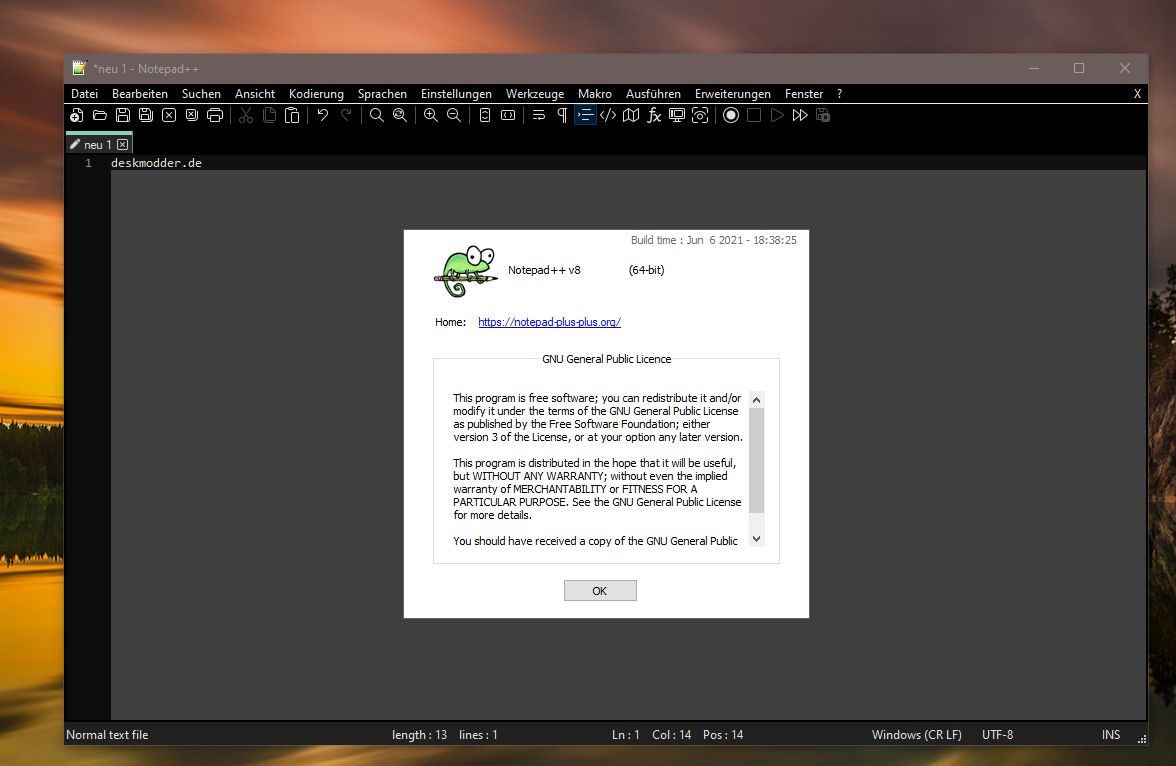The image size is (1176, 766).
Task: Click the UTF-8 encoding status entry
Action: tap(998, 734)
